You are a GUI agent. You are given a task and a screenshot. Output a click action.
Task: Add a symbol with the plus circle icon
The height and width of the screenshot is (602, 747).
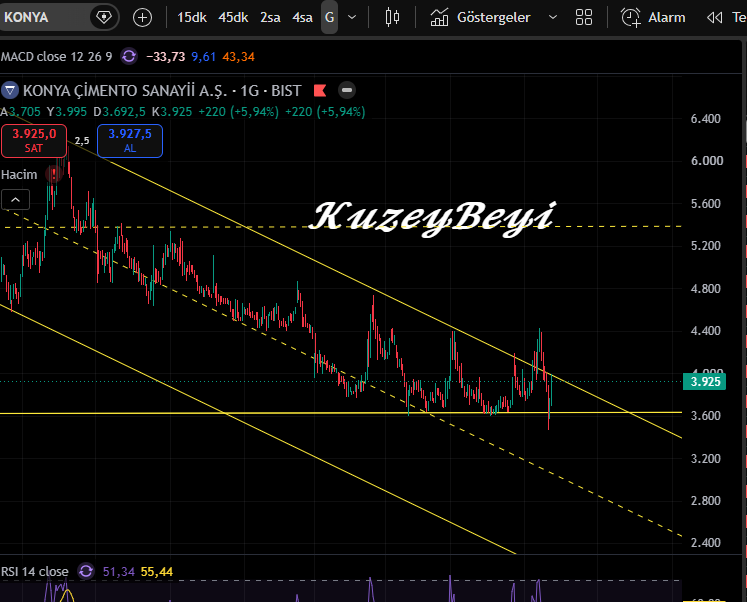142,18
